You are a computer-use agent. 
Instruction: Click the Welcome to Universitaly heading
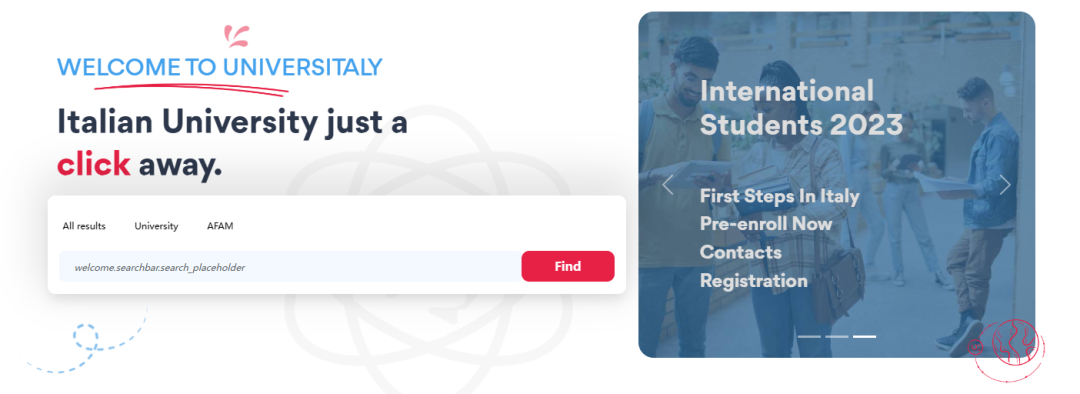219,67
